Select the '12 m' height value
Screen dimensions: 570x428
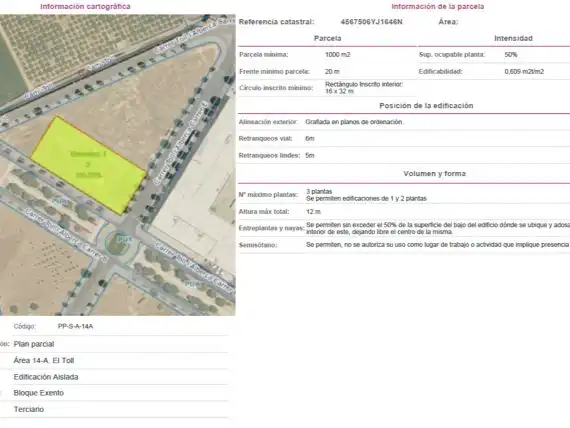[x=313, y=212]
